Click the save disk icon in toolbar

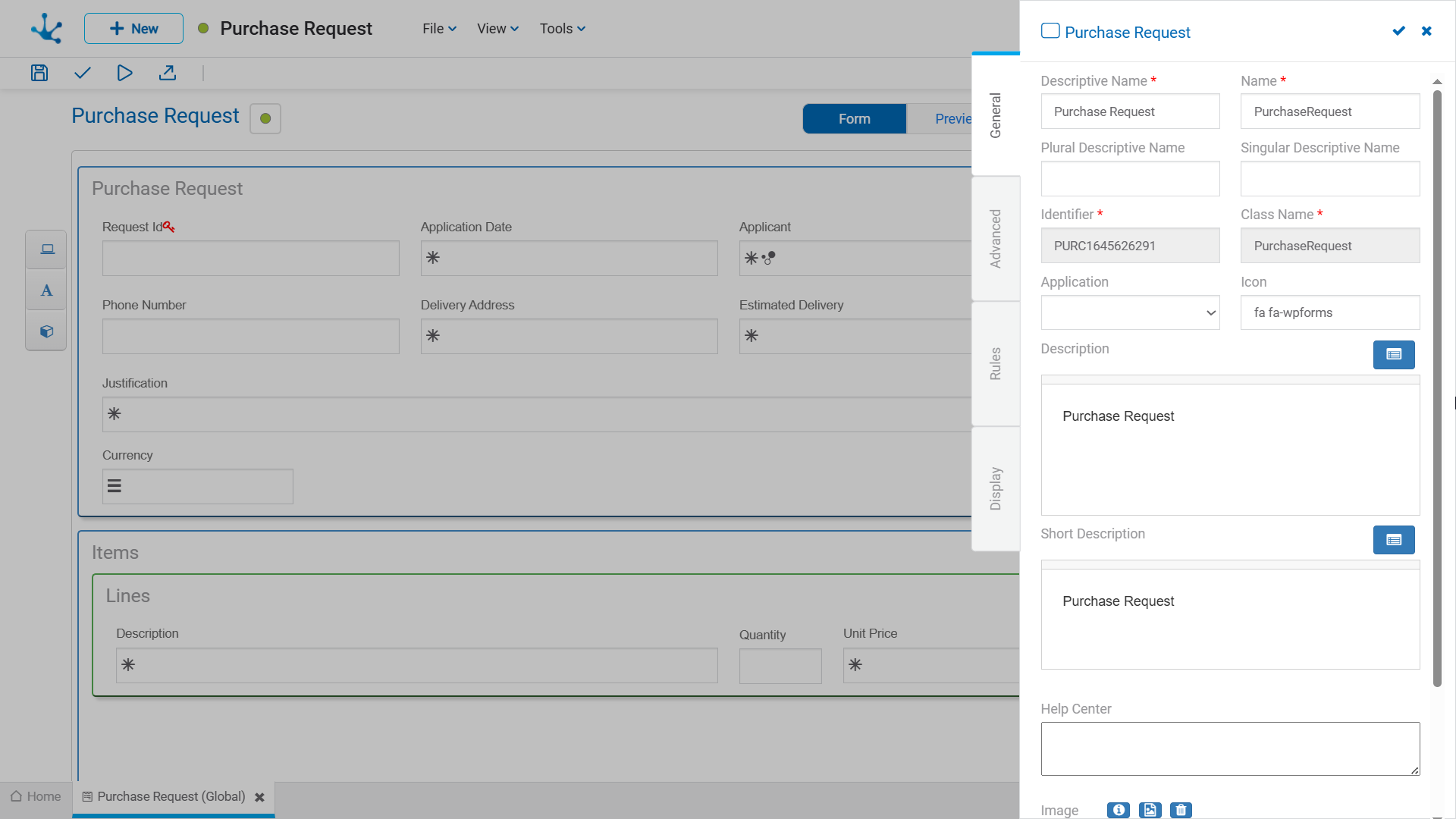(39, 73)
